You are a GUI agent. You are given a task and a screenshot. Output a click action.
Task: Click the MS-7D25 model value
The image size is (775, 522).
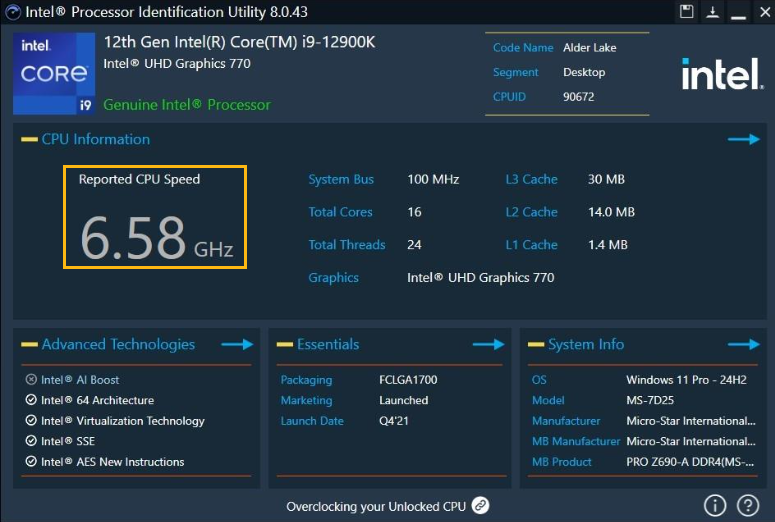pos(650,400)
